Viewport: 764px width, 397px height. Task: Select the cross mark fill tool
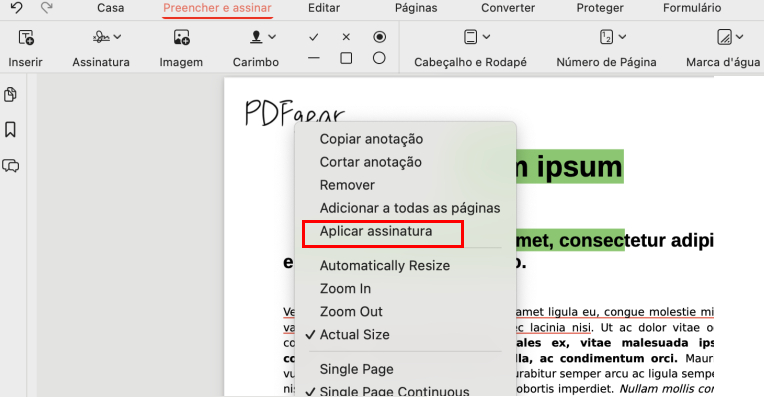coord(346,37)
